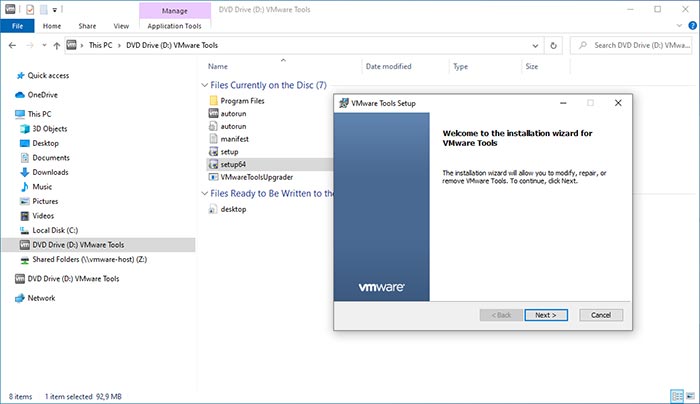Refresh the current folder view
Viewport: 700px width, 404px height.
tap(554, 46)
